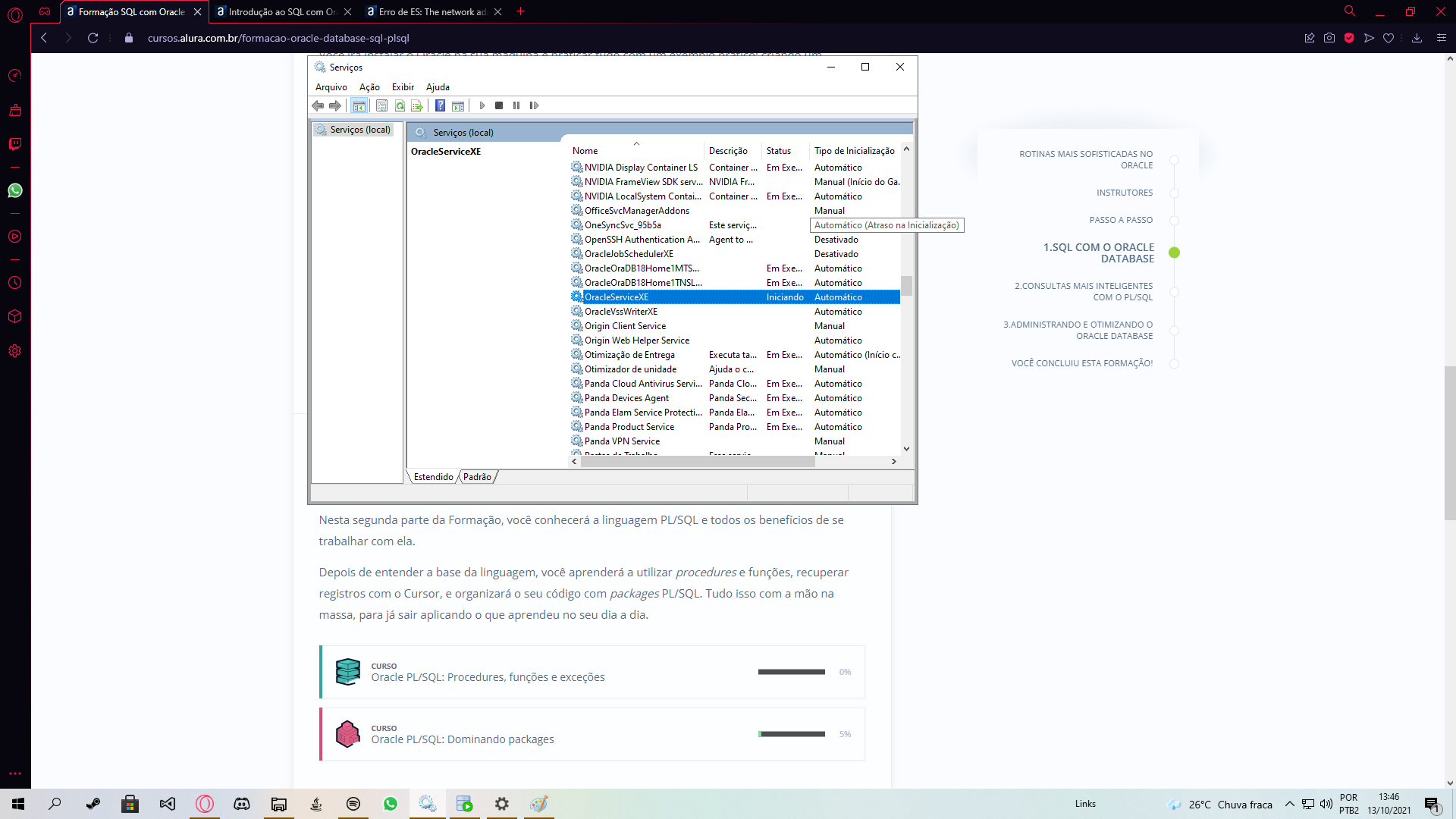This screenshot has height=819, width=1456.
Task: Open Easy Setup sliders icon
Action: pos(1442,38)
